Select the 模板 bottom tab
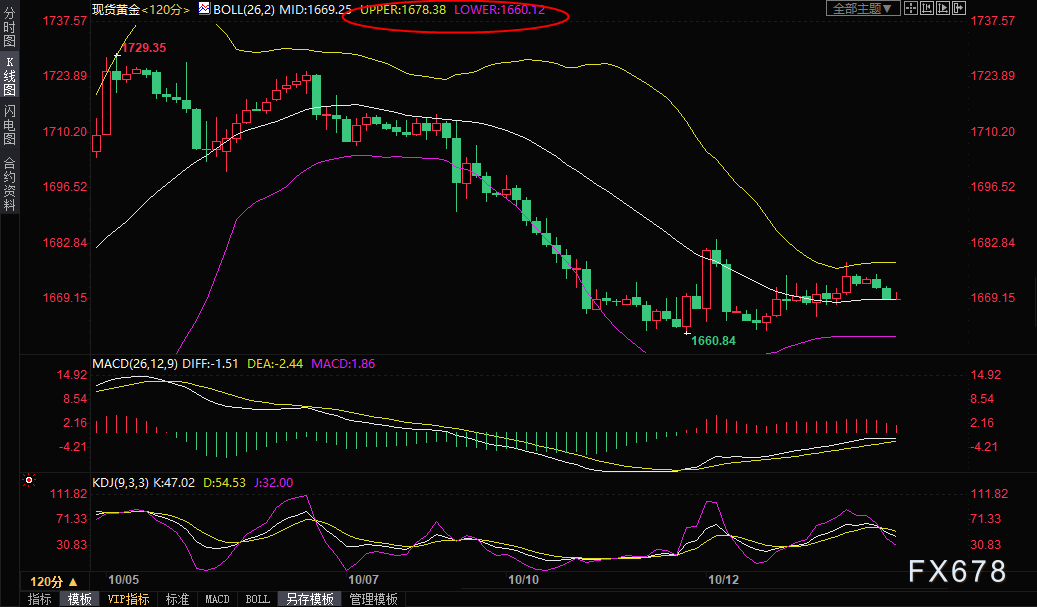This screenshot has height=607, width=1037. tap(80, 599)
